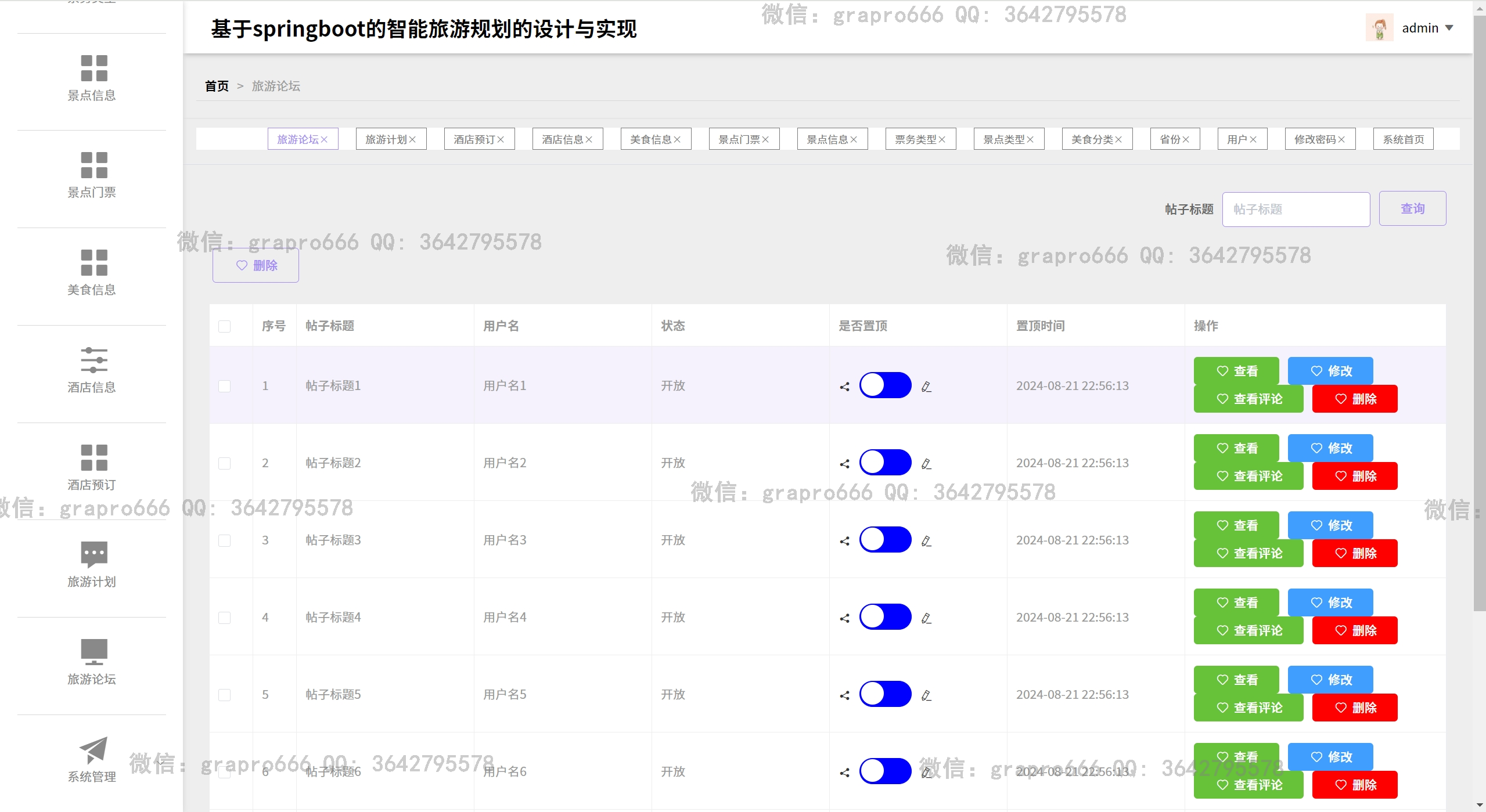Click 查看评论 for 帖子标题2
1486x812 pixels.
click(x=1248, y=476)
